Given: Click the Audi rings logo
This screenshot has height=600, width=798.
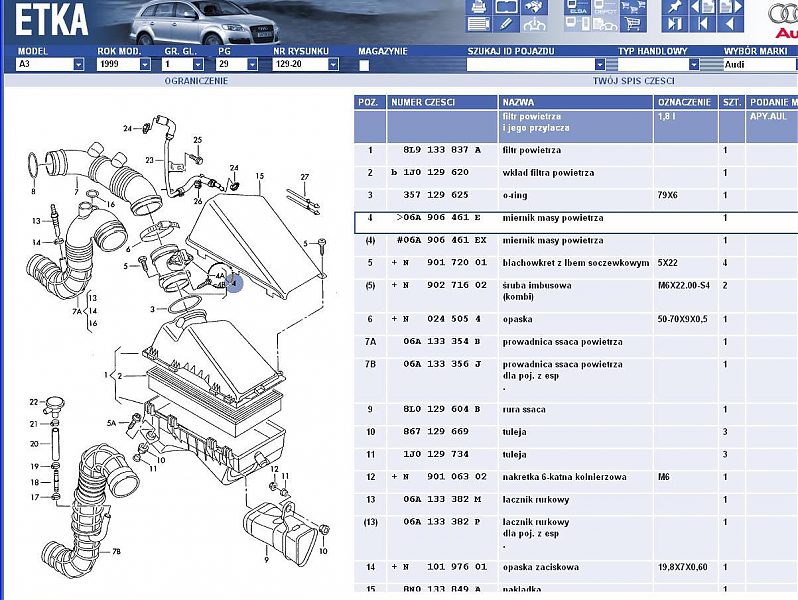Looking at the screenshot, I should click(783, 19).
